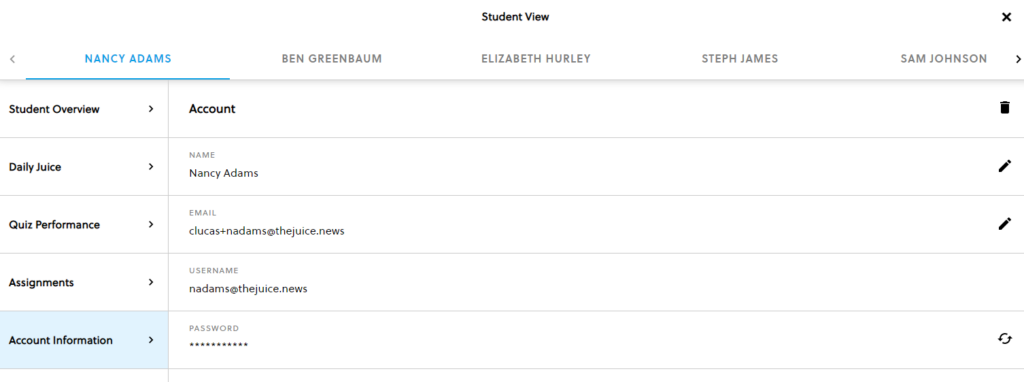The height and width of the screenshot is (382, 1024).
Task: Click the Account Information chevron
Action: [151, 340]
